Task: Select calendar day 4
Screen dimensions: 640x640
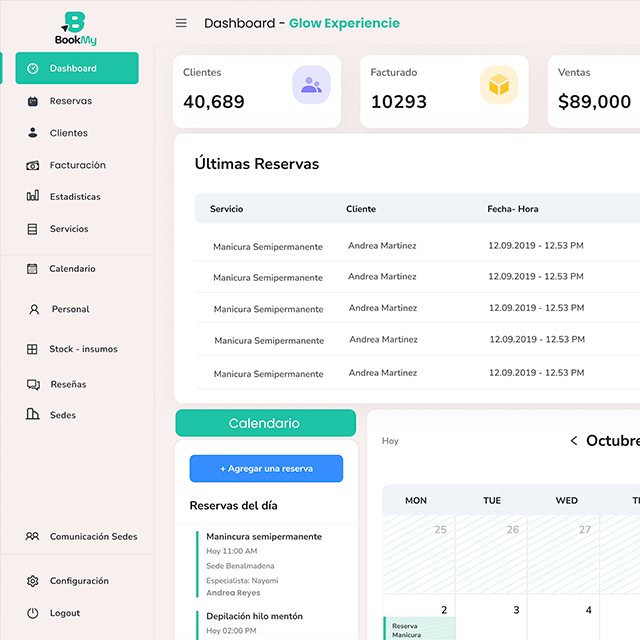Action: 589,610
